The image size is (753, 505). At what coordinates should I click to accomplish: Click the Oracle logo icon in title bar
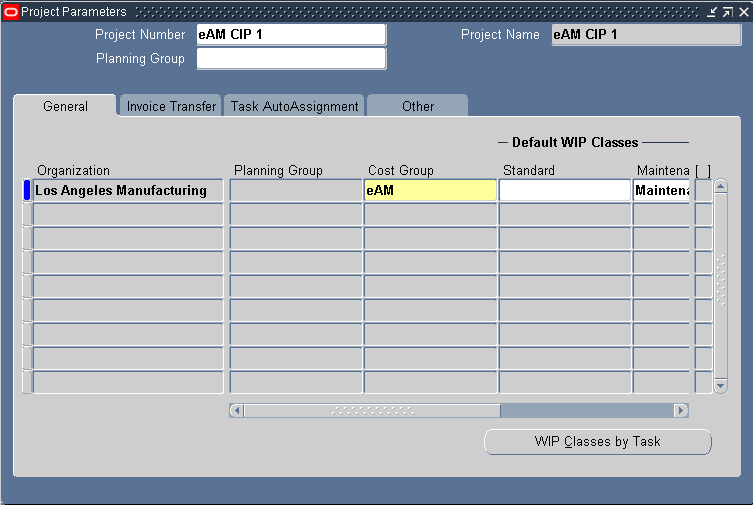[10, 12]
